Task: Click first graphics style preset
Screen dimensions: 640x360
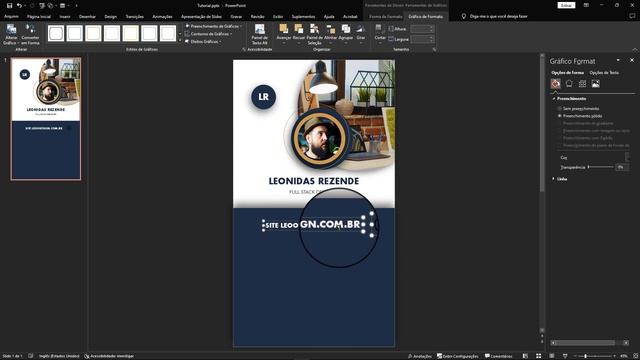Action: (56, 33)
